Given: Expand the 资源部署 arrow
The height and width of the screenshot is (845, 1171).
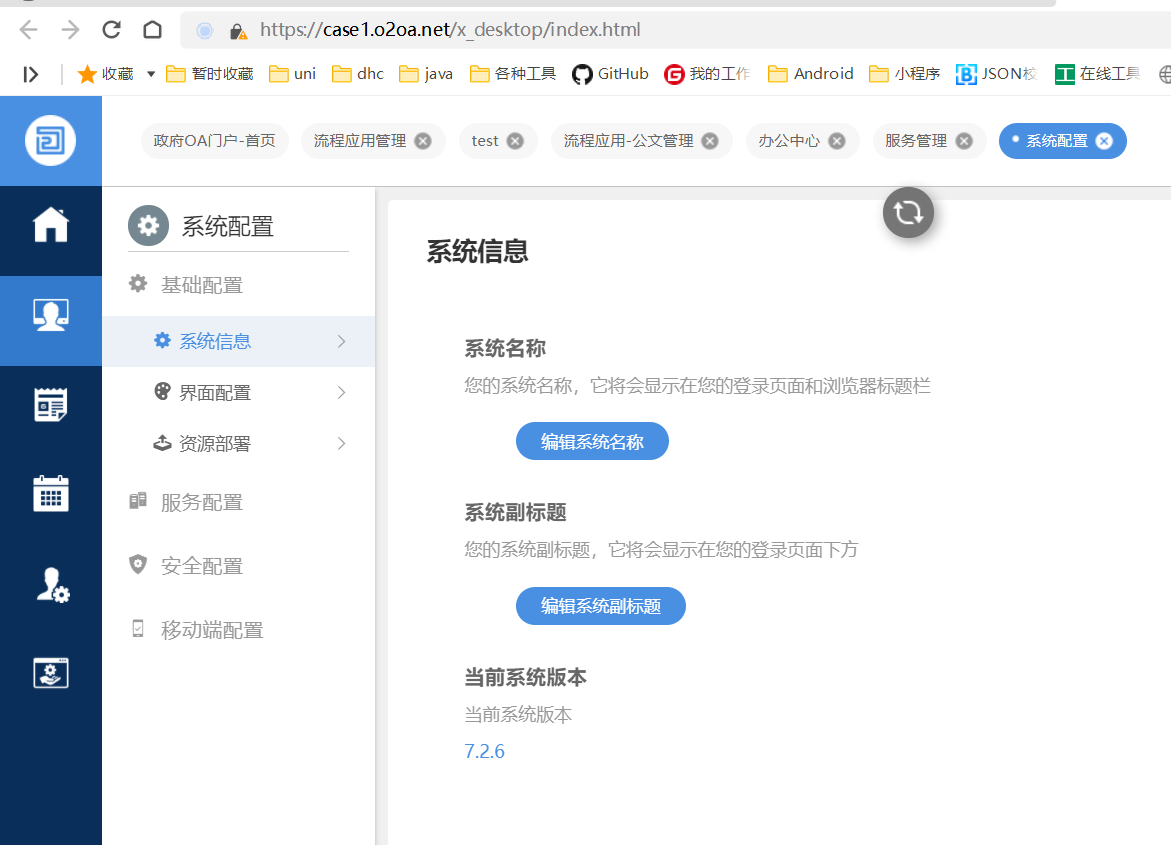Looking at the screenshot, I should tap(341, 444).
